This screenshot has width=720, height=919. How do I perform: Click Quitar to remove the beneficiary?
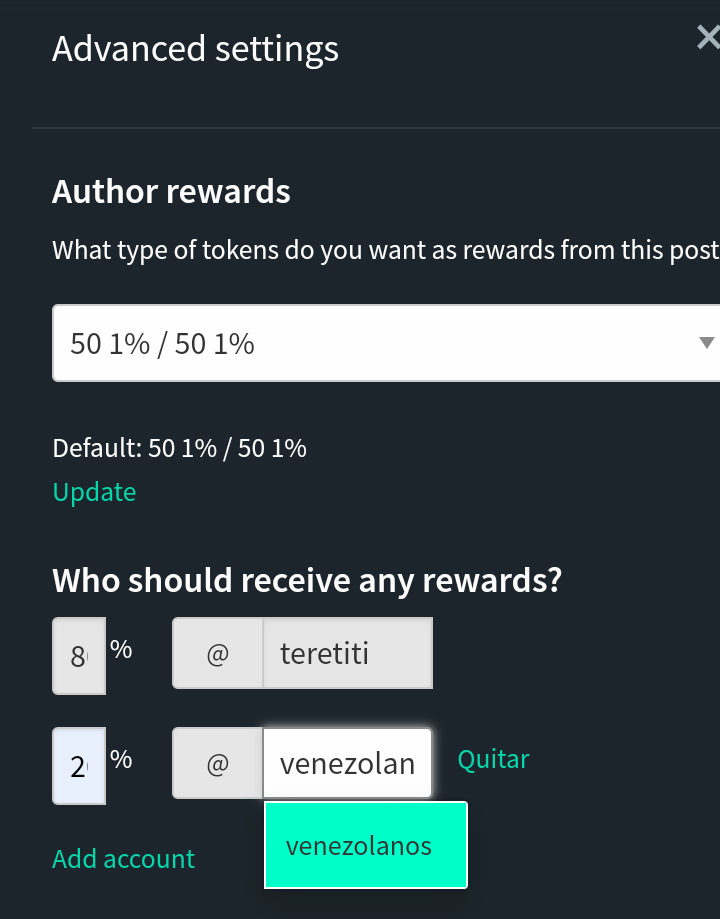pos(493,759)
